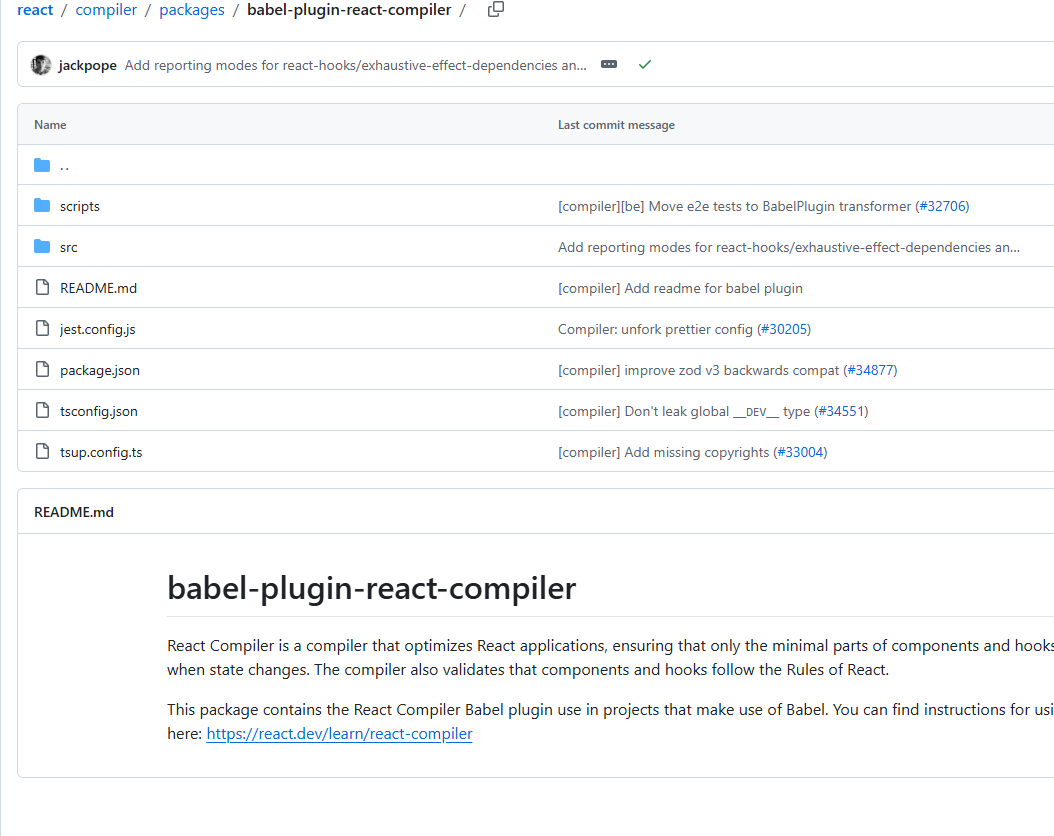1054x836 pixels.
Task: Open jackpope's profile link
Action: point(87,65)
